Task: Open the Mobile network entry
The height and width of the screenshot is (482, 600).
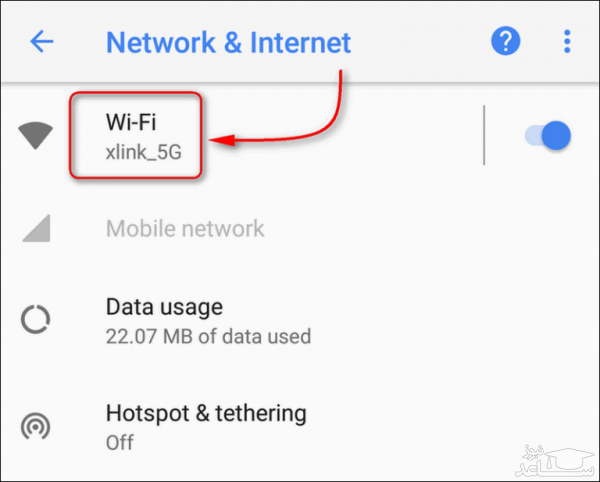Action: (300, 228)
